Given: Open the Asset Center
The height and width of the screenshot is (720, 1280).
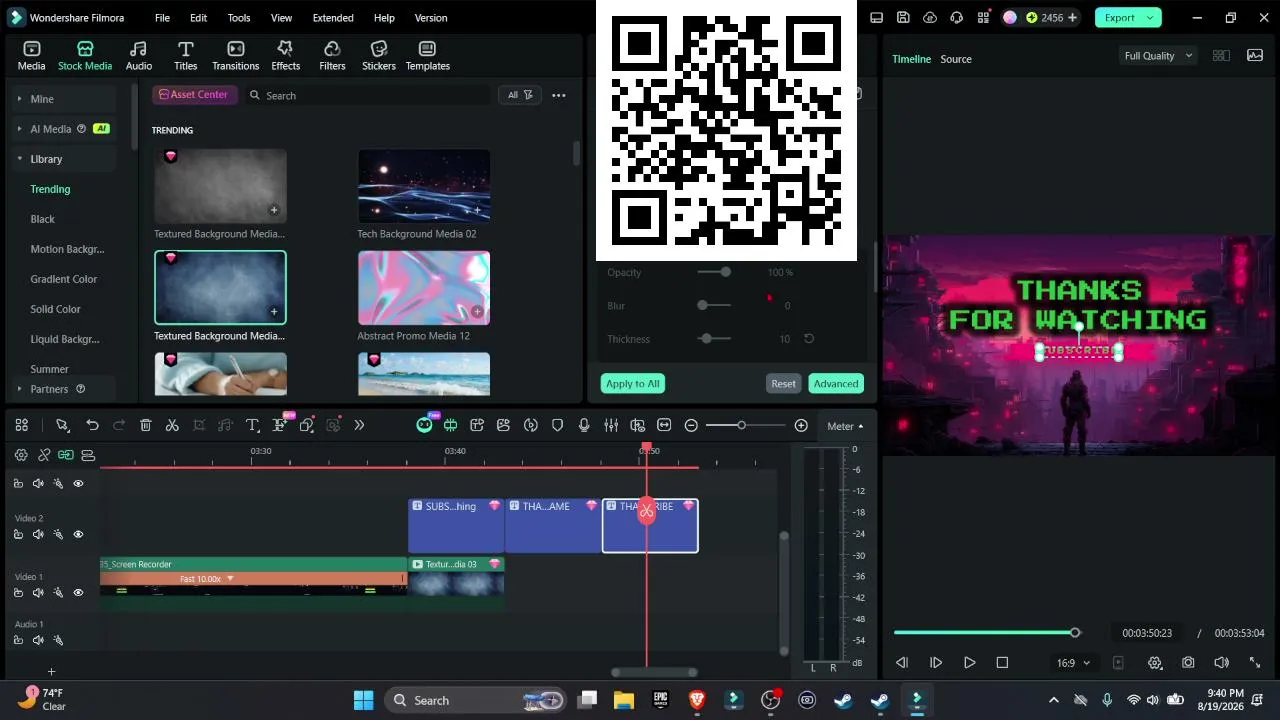Looking at the screenshot, I should [193, 95].
